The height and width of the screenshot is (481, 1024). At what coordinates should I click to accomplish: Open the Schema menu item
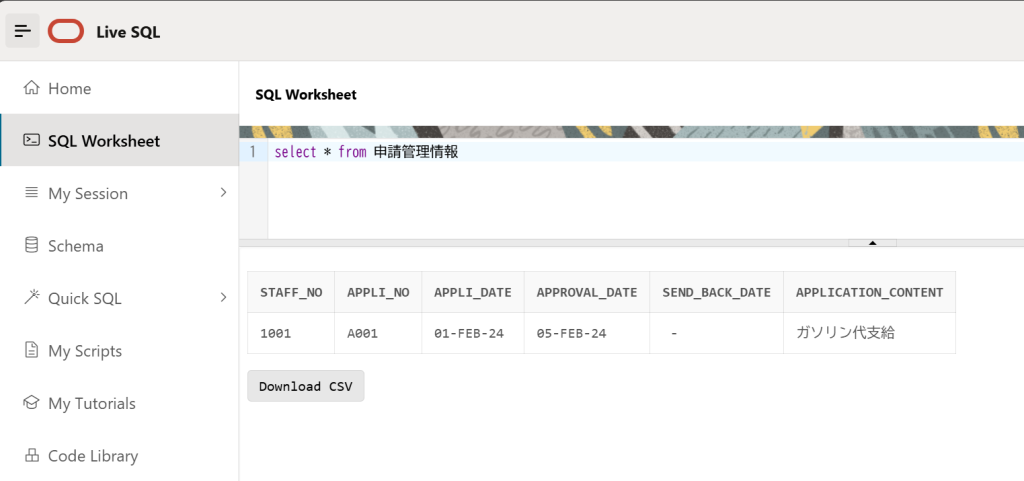76,246
